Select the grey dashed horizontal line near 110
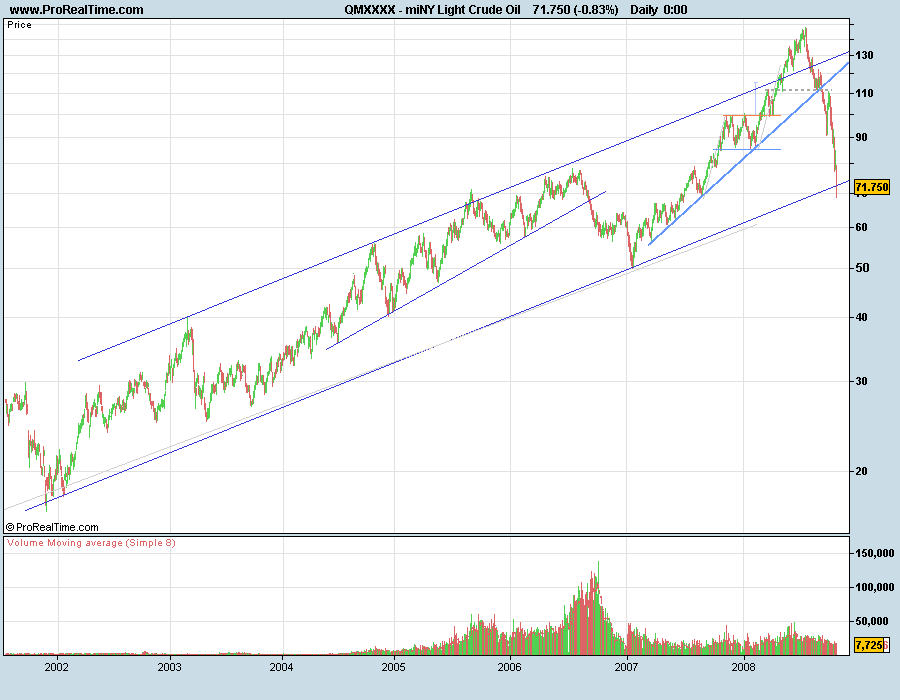This screenshot has height=700, width=900. [x=798, y=90]
